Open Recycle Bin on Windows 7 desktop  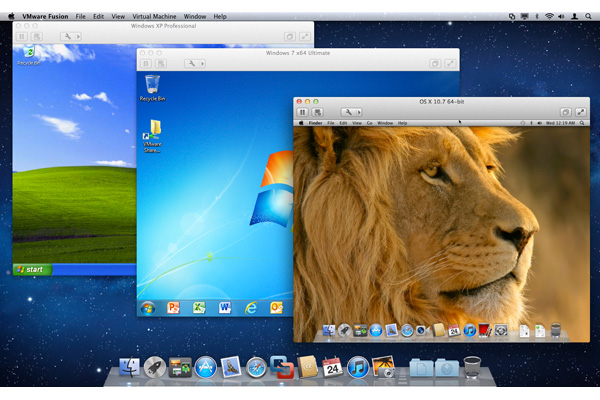153,87
